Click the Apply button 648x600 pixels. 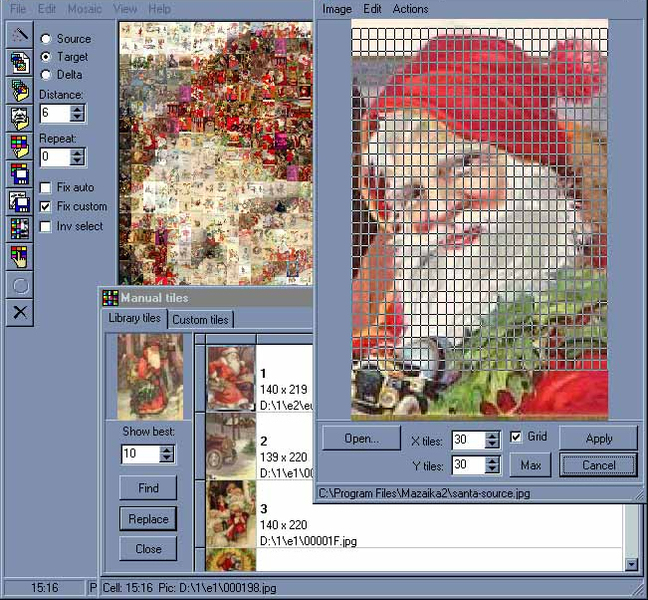[x=599, y=438]
